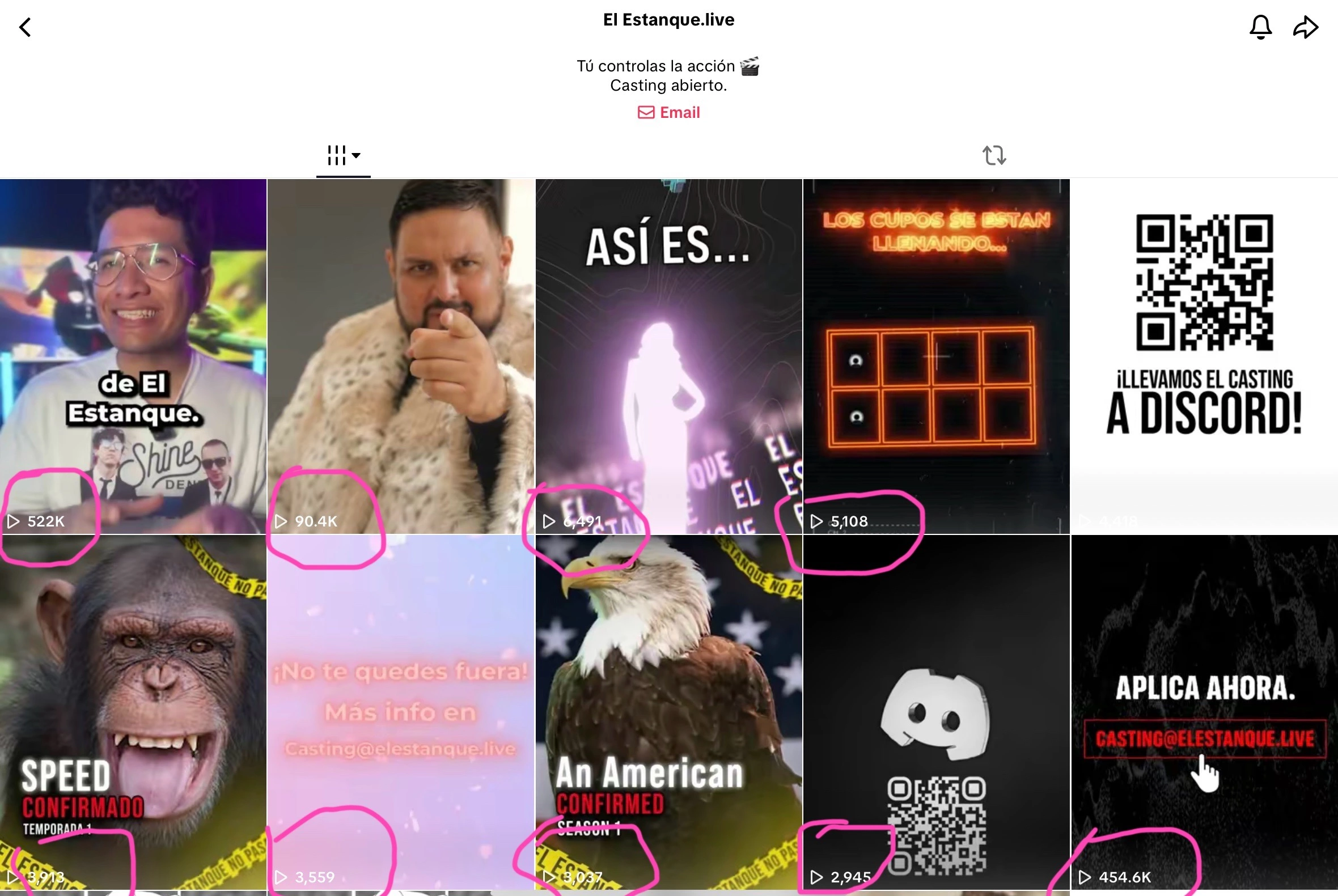The height and width of the screenshot is (896, 1338).
Task: Tap the play icon next to 5,108
Action: click(817, 521)
